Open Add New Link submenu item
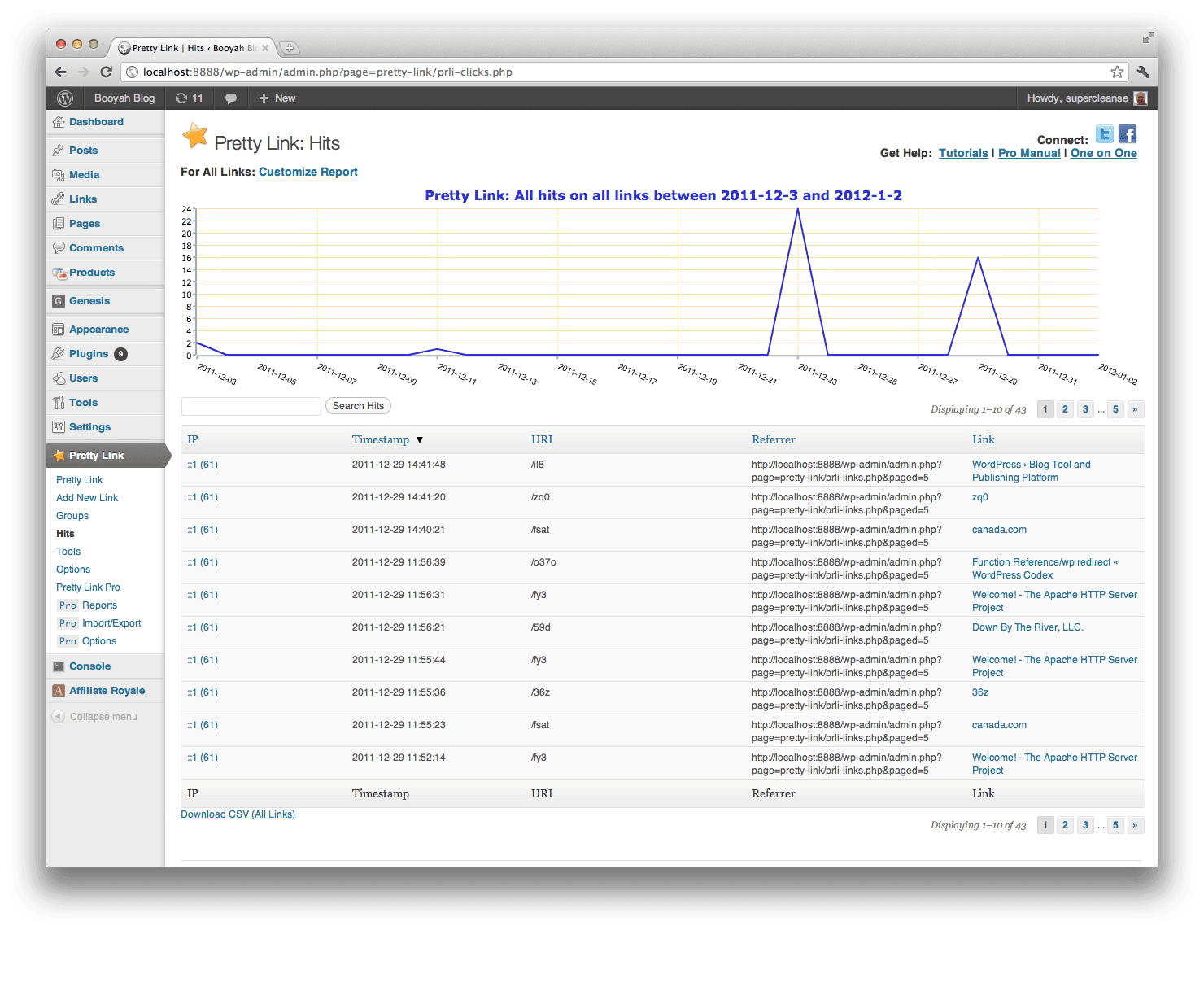Image resolution: width=1204 pixels, height=987 pixels. (87, 498)
